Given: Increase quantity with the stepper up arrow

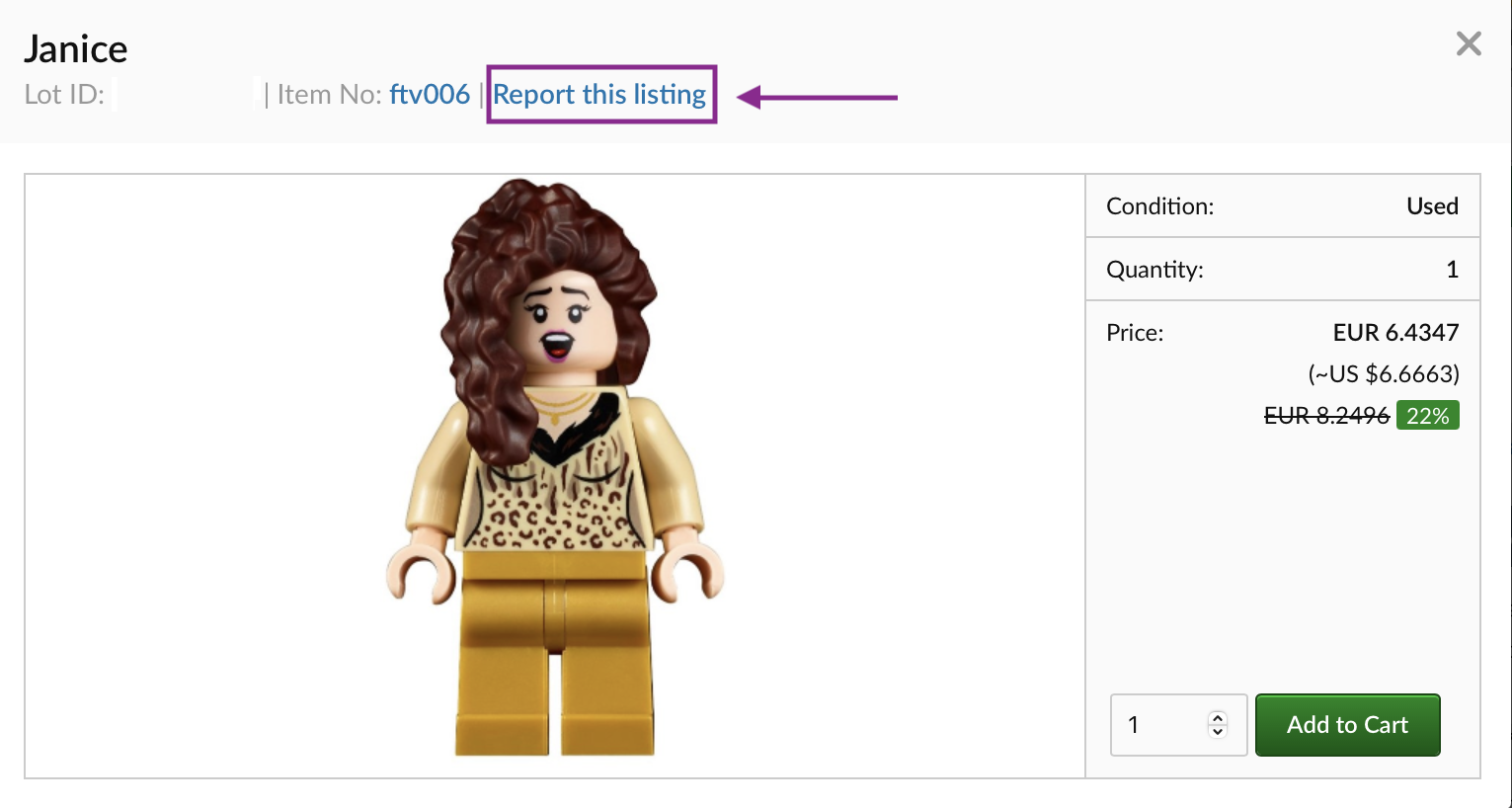Looking at the screenshot, I should (1218, 717).
